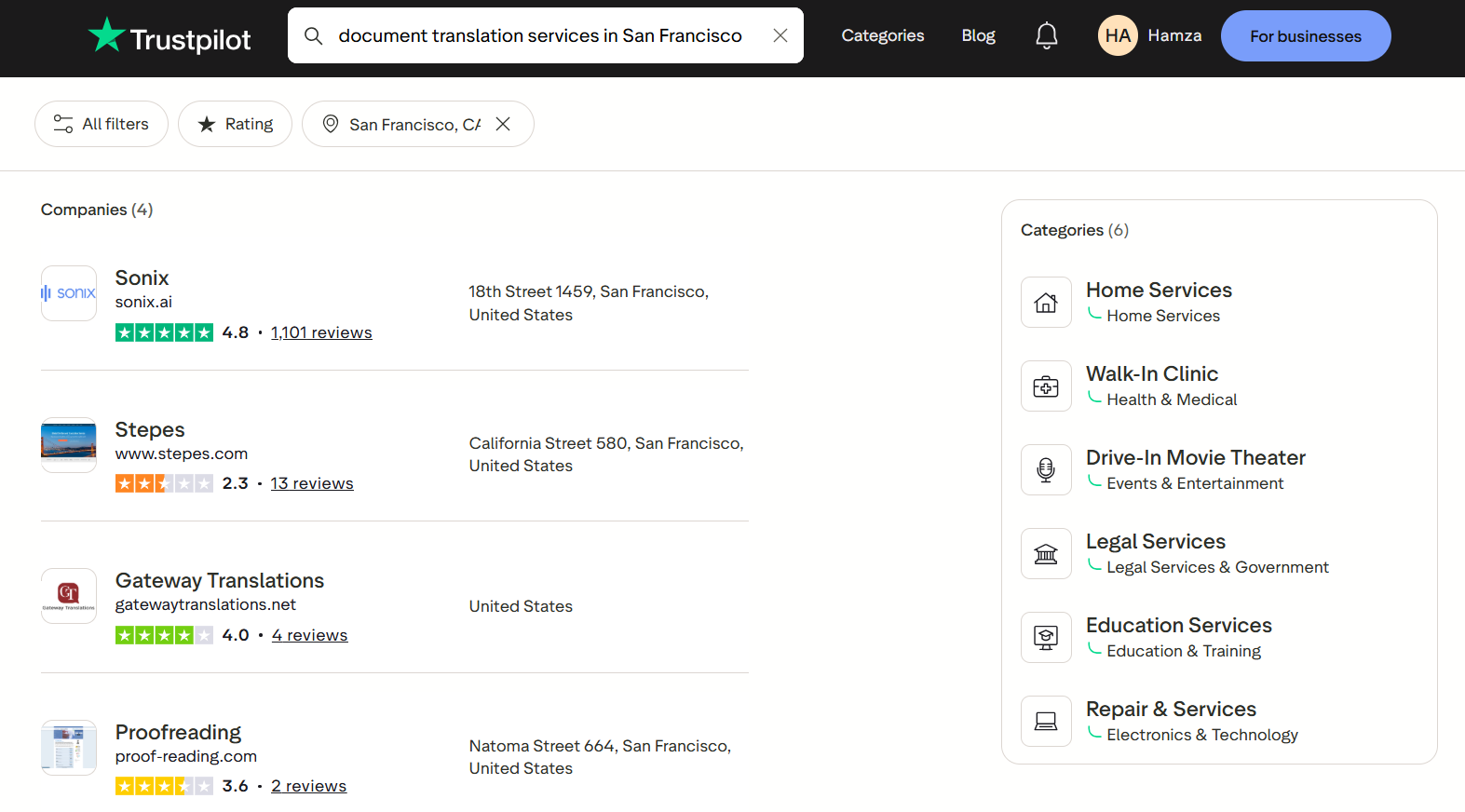
Task: Clear the search query text
Action: tap(780, 35)
